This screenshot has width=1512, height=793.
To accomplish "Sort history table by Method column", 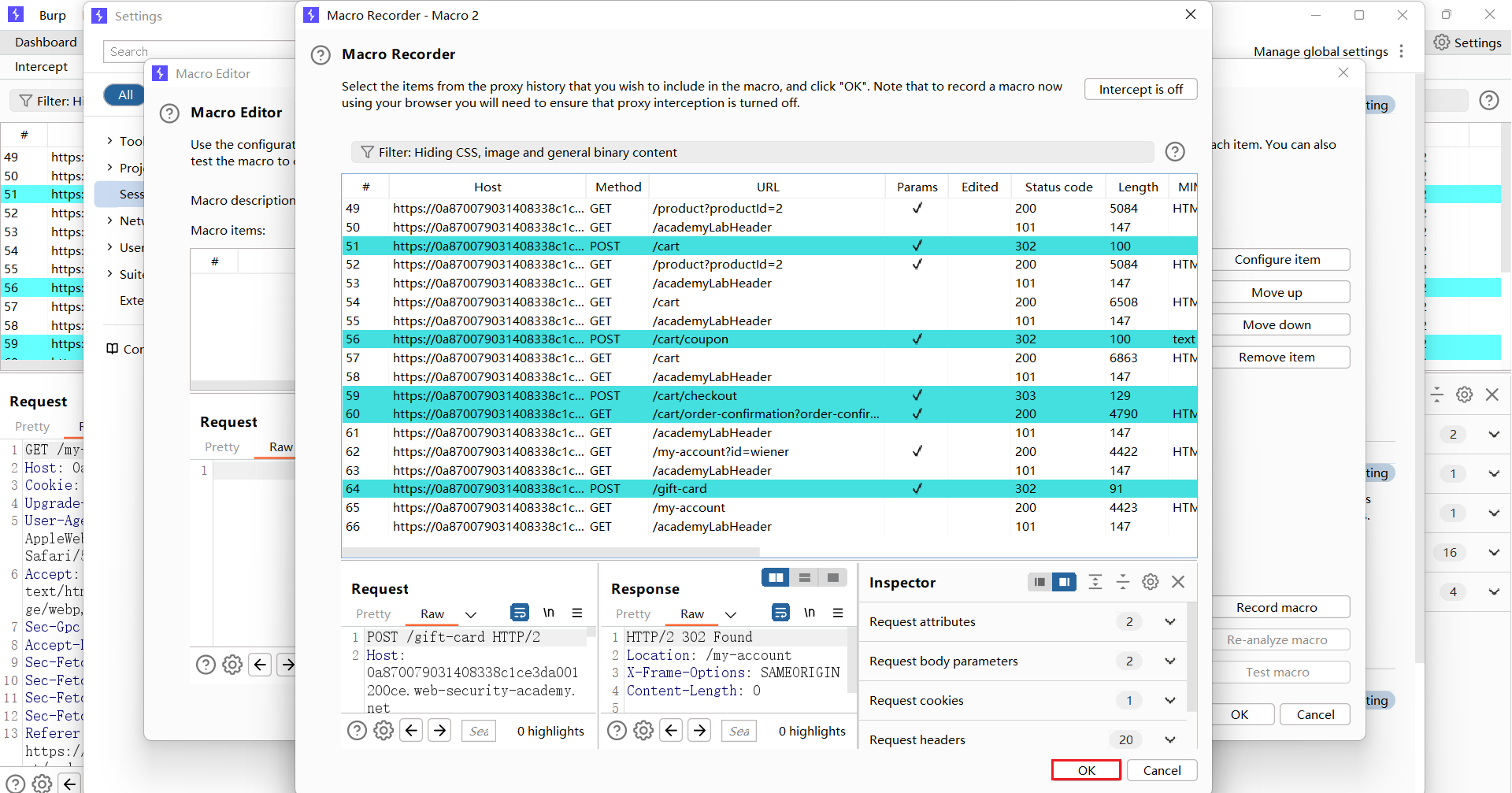I will click(x=618, y=187).
